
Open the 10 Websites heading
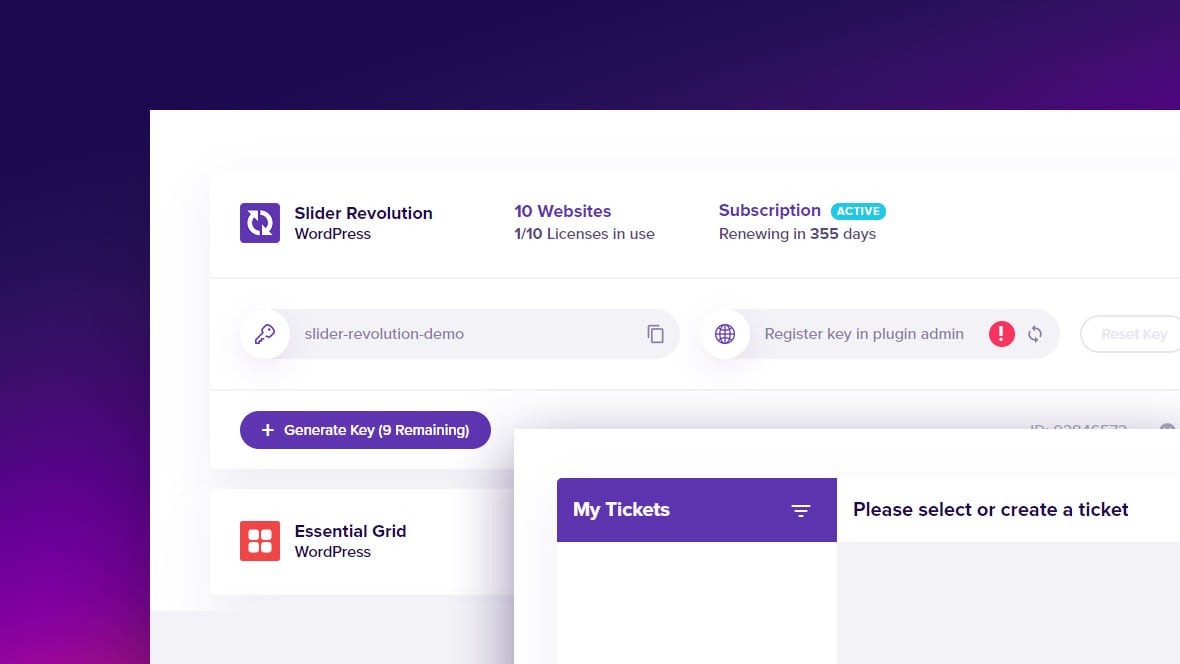click(x=562, y=212)
